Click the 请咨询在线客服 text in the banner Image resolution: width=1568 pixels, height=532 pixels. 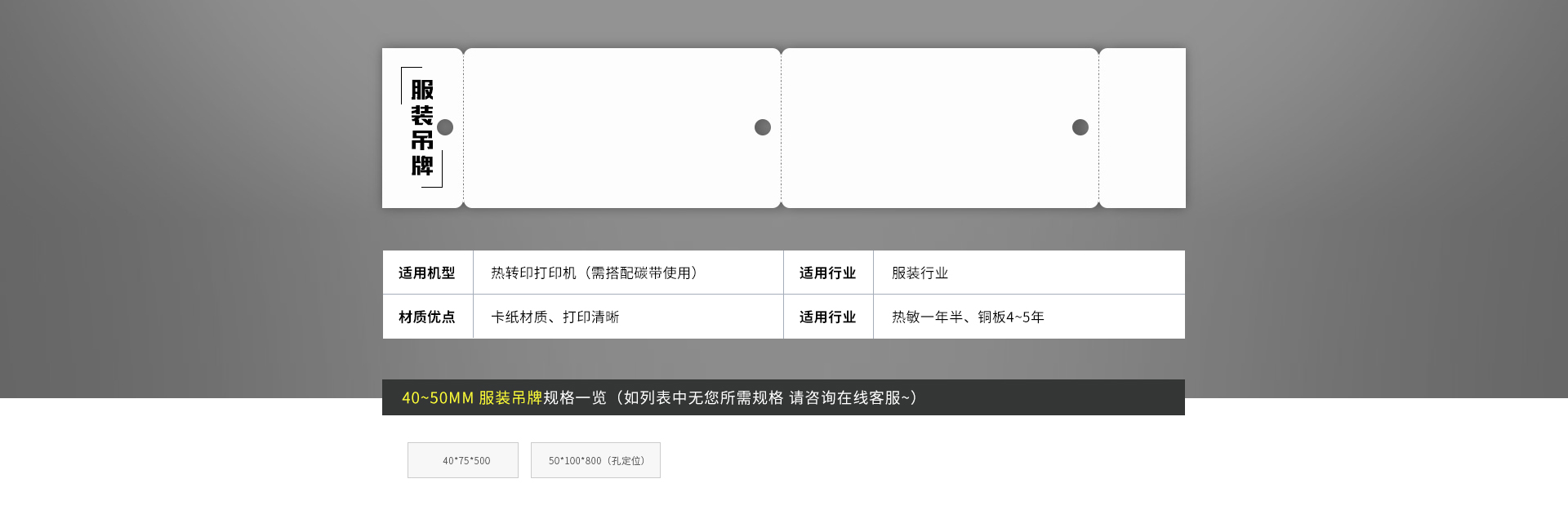(x=844, y=397)
